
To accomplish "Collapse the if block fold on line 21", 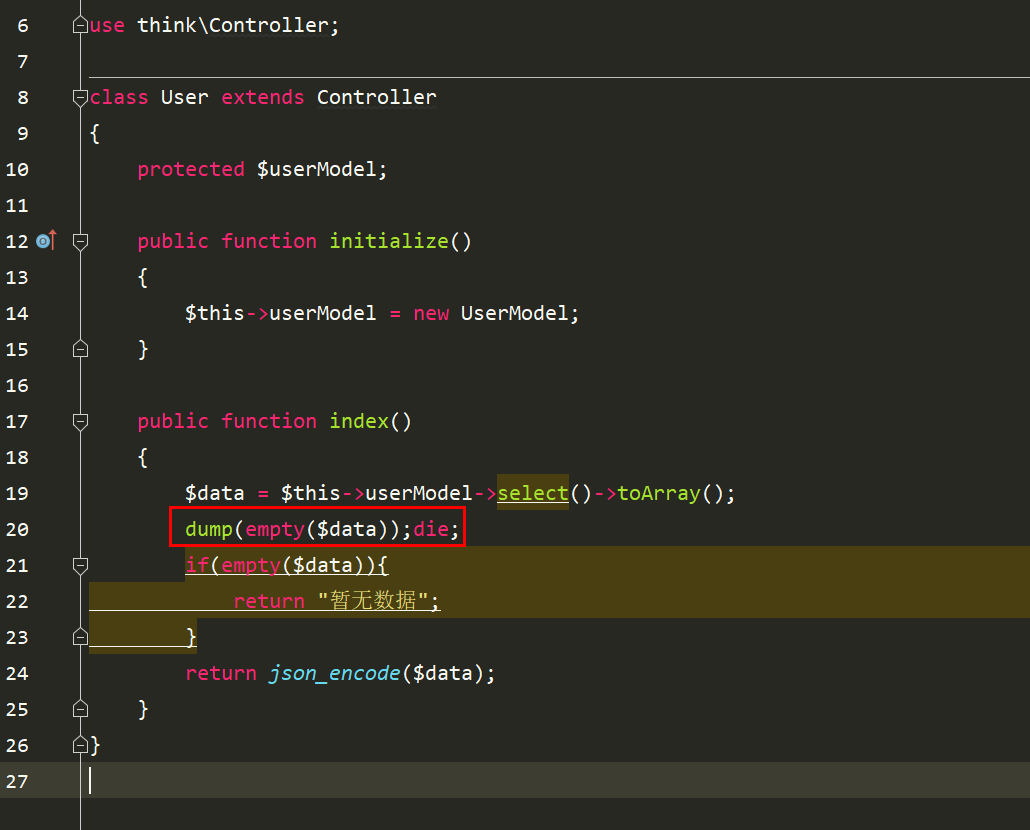I will click(x=80, y=565).
